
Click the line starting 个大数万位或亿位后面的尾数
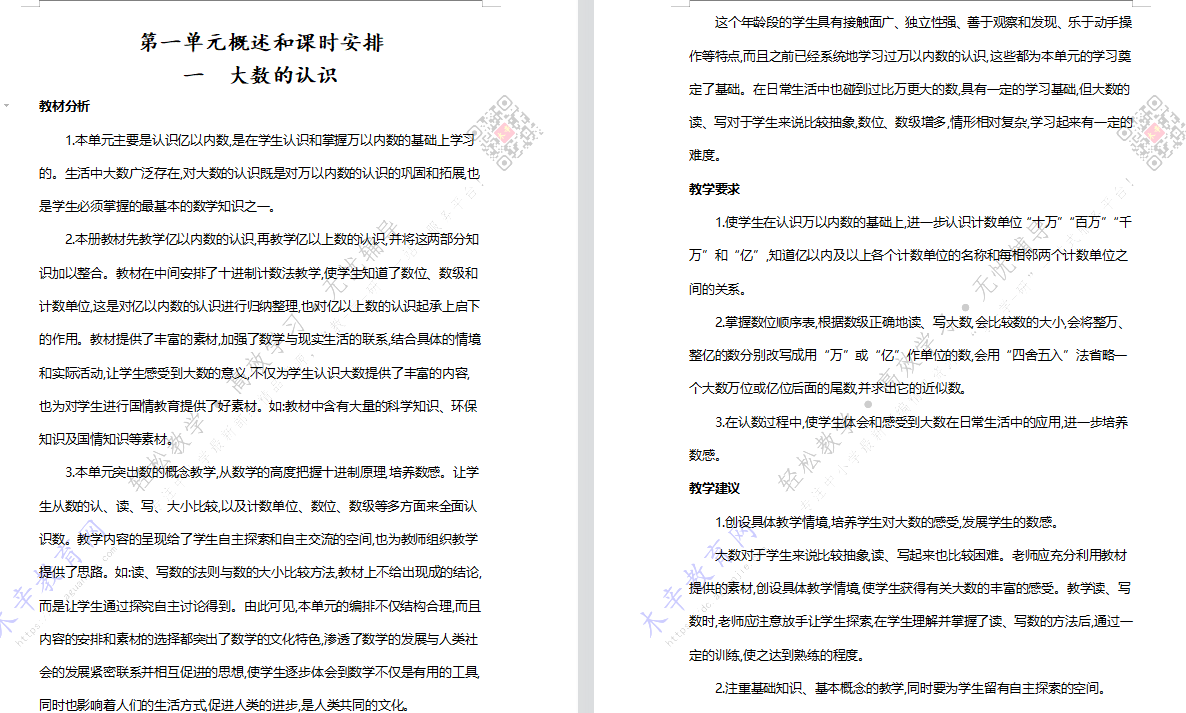[x=827, y=389]
